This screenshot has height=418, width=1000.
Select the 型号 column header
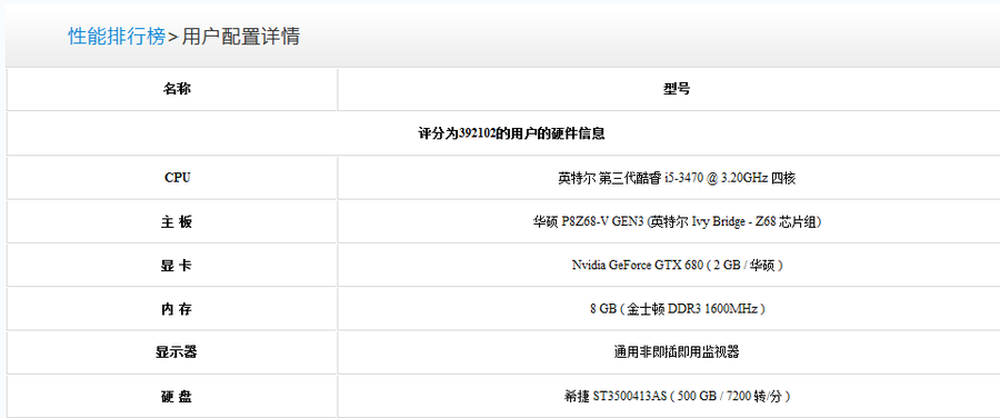coord(676,89)
